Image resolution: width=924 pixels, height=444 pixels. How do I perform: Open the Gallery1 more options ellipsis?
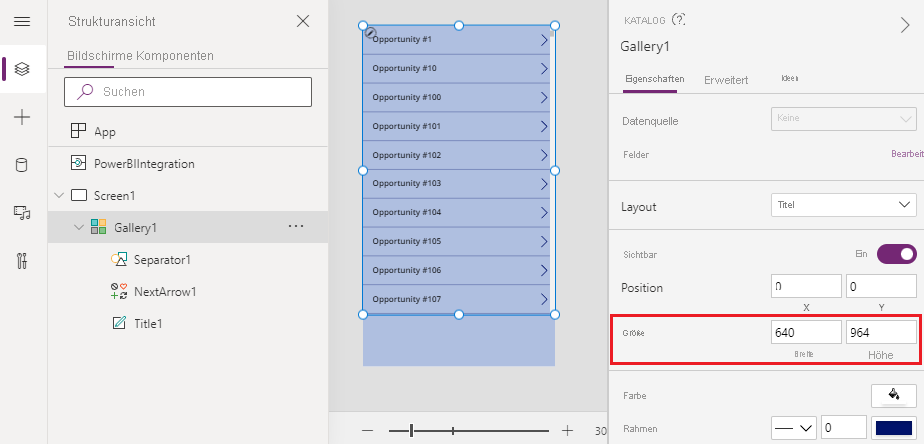pos(296,227)
